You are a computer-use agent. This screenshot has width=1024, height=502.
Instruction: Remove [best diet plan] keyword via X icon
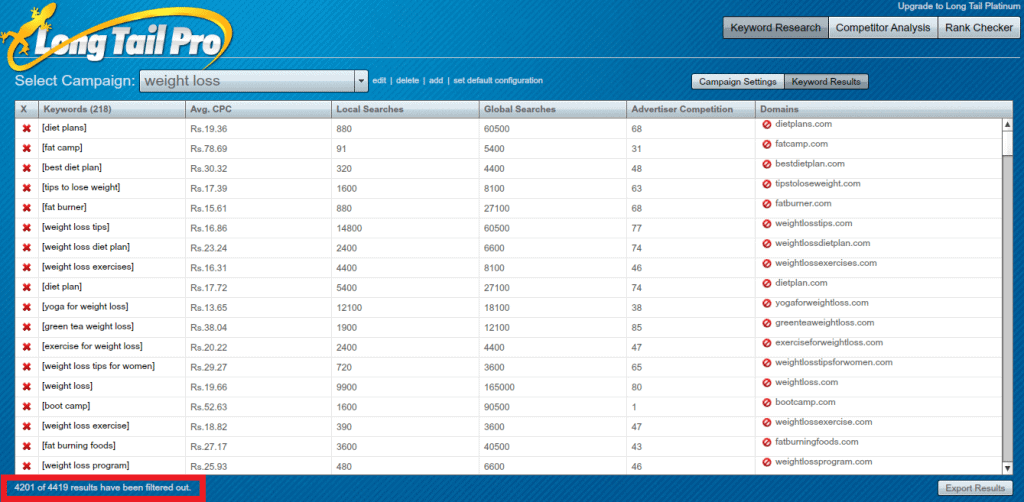[27, 168]
